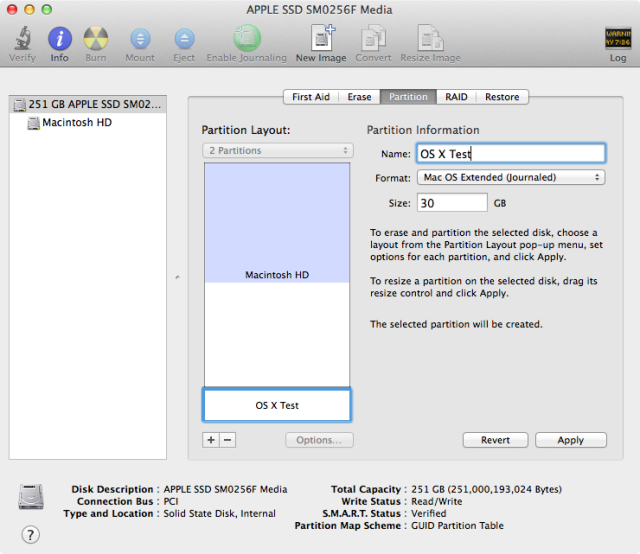Select the OS X Test partition block
Image resolution: width=640 pixels, height=554 pixels.
(x=277, y=405)
